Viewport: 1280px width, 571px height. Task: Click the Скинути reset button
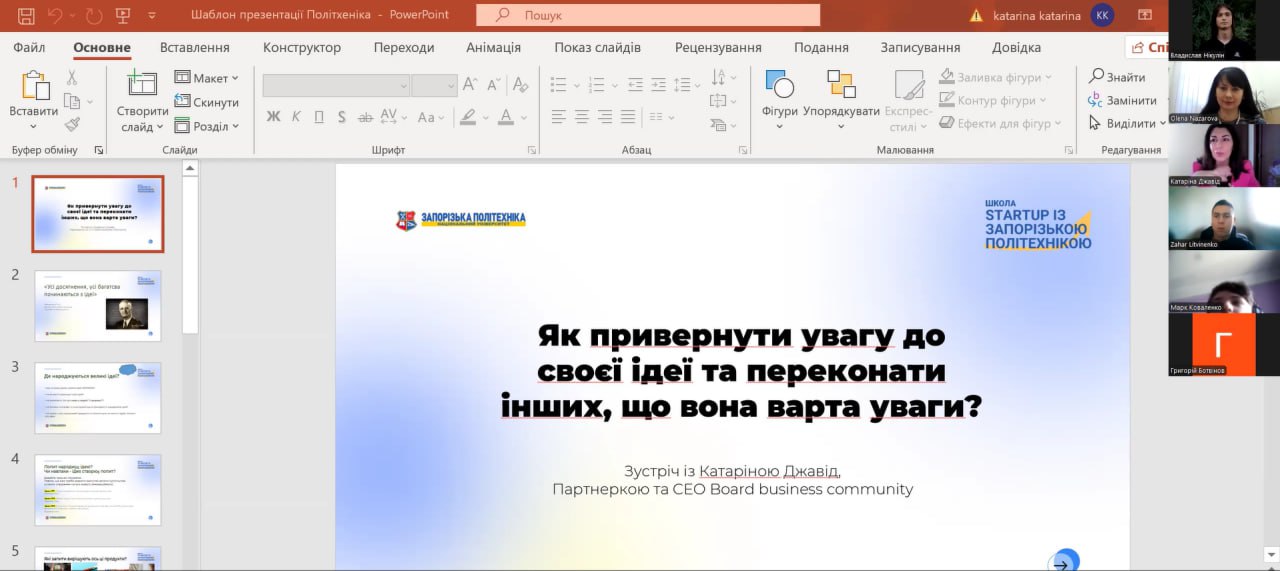tap(207, 102)
